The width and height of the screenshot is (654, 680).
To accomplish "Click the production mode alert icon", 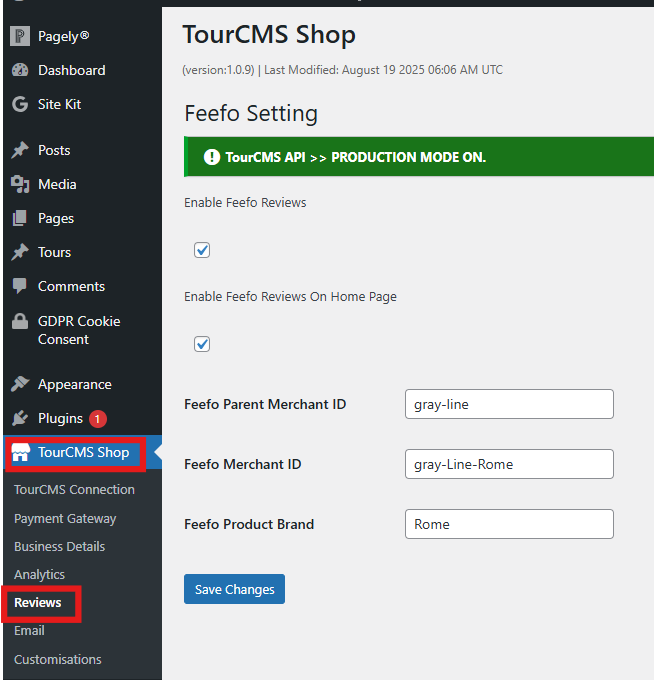I will coord(212,157).
